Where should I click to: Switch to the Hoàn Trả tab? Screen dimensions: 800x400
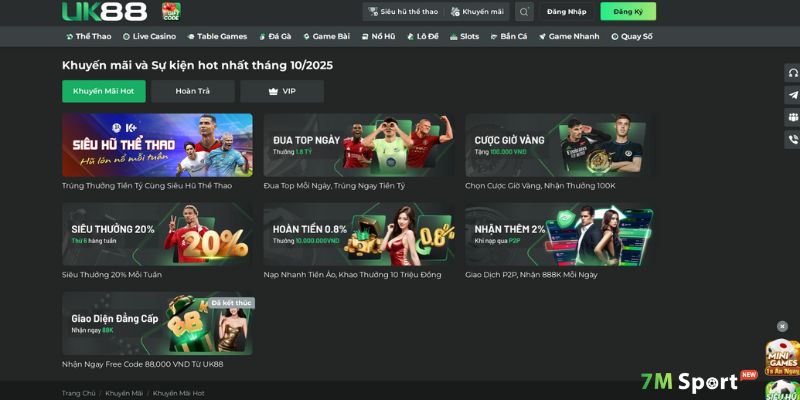(193, 91)
